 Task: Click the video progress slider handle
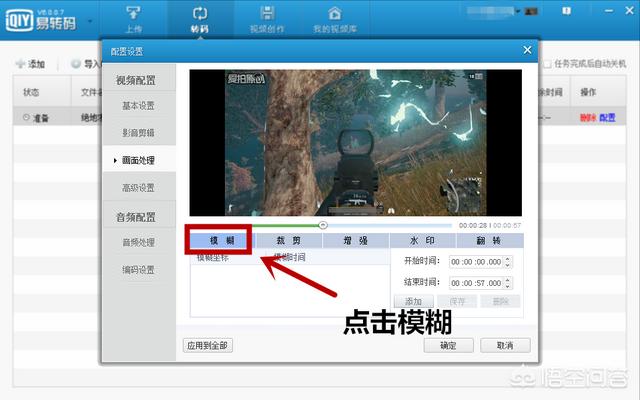coord(323,225)
